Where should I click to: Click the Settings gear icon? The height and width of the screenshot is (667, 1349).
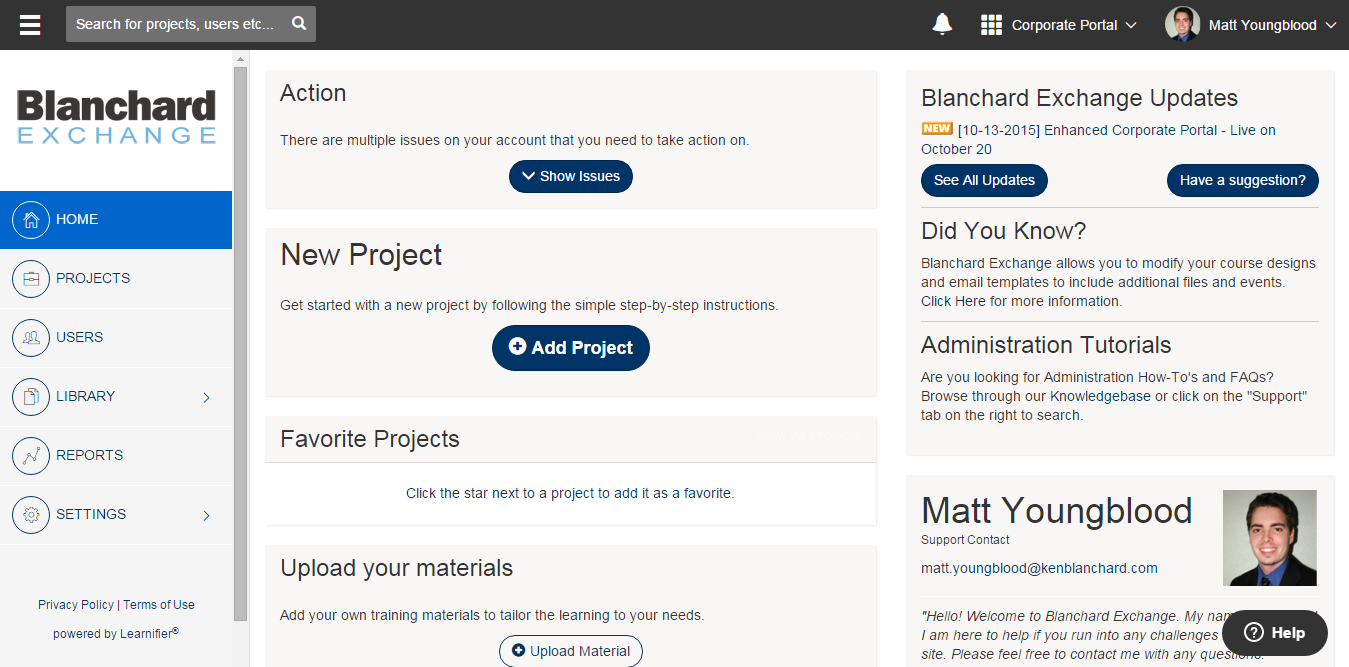tap(31, 515)
